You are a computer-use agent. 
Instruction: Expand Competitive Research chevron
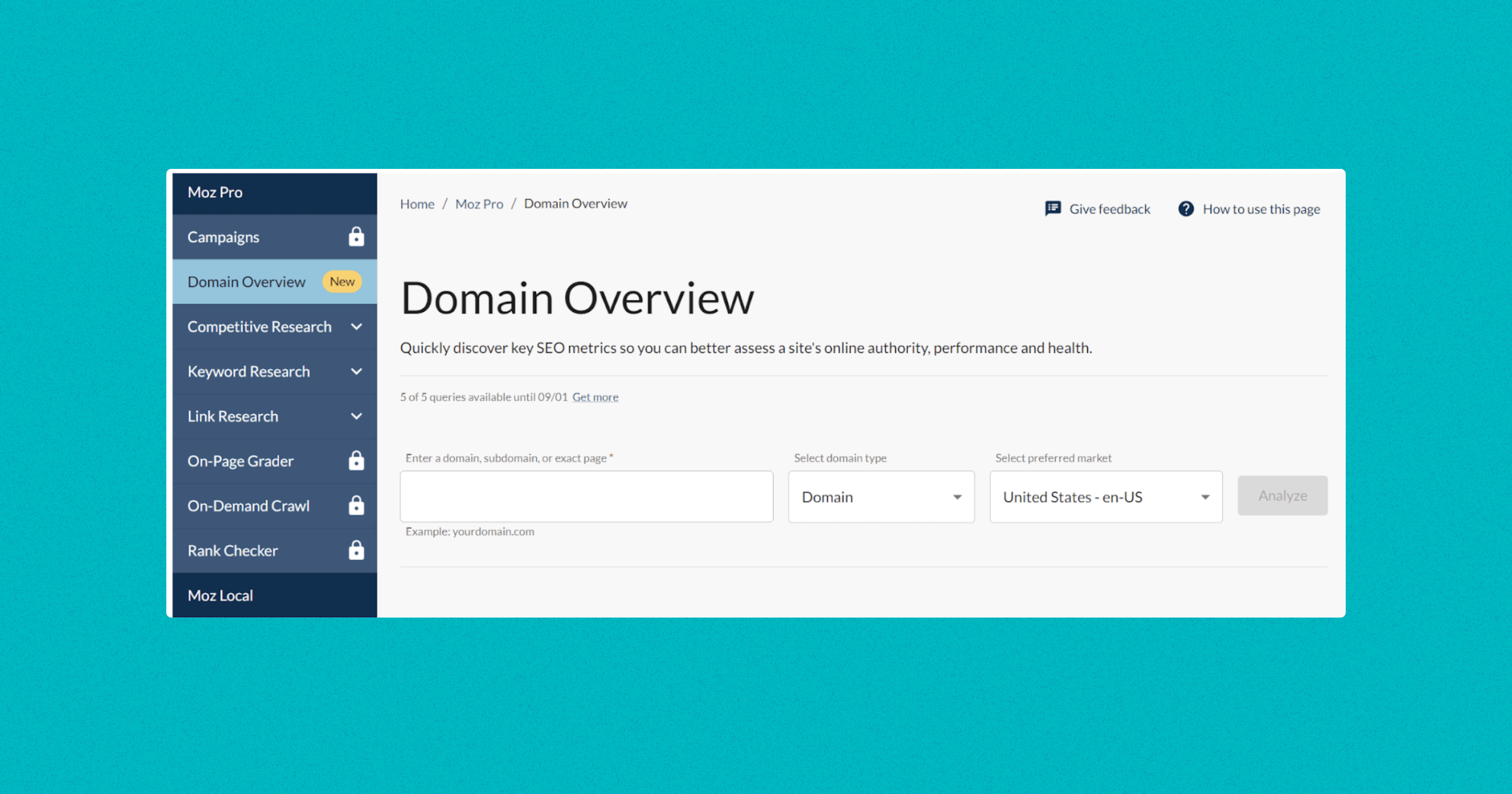pyautogui.click(x=357, y=327)
